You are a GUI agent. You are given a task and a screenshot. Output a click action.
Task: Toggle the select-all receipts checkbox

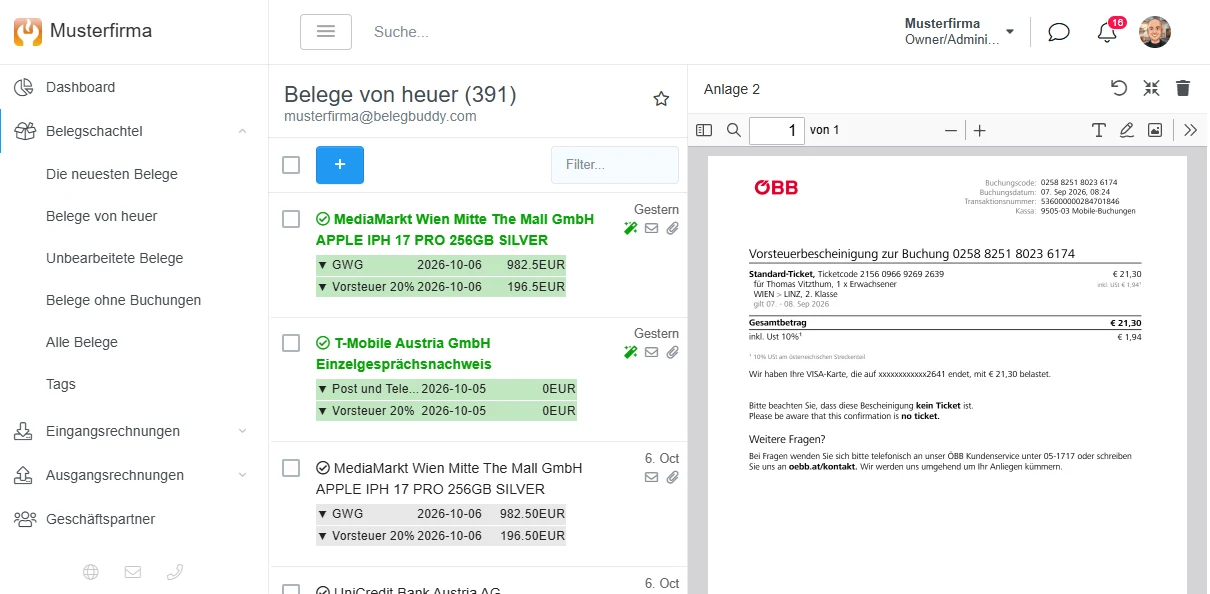tap(291, 165)
